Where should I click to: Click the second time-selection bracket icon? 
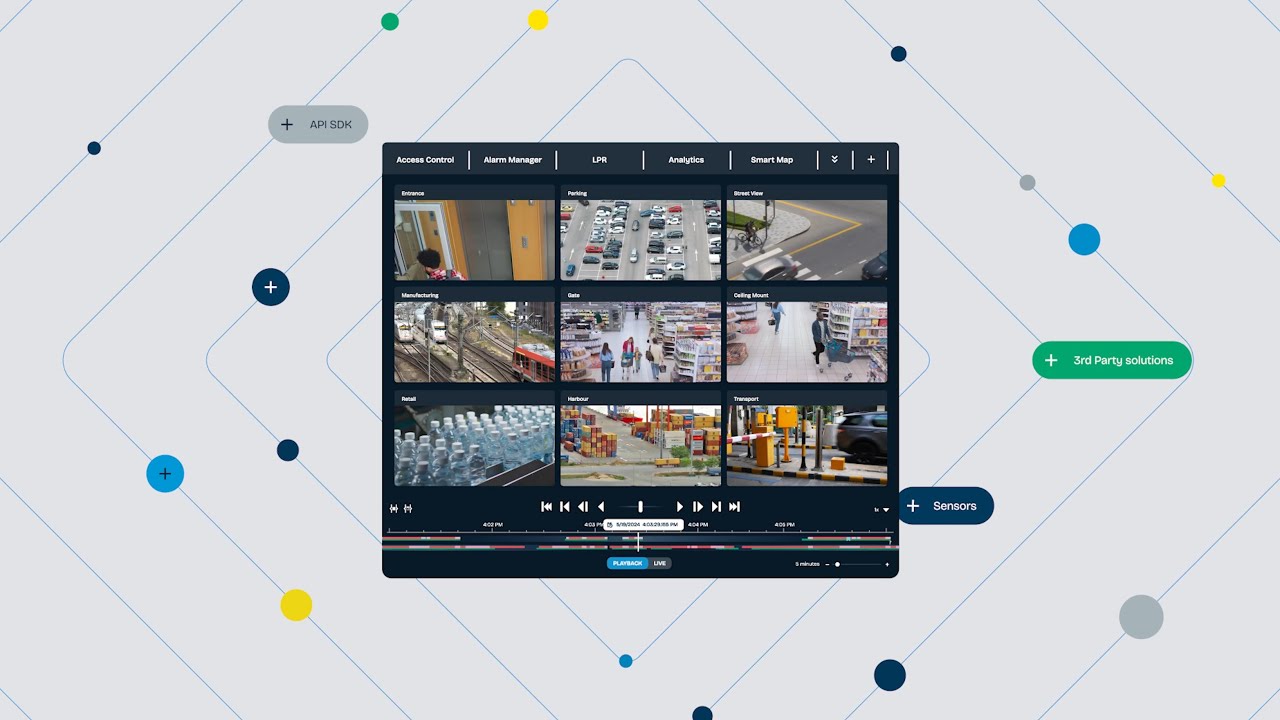[408, 508]
